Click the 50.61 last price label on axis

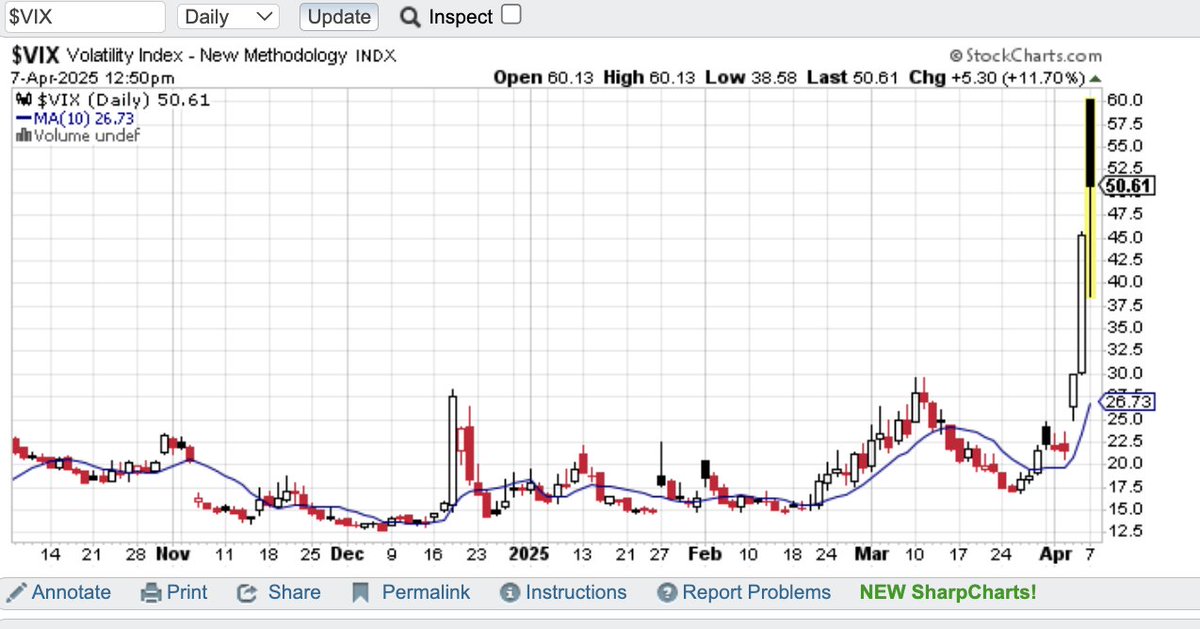click(1129, 186)
